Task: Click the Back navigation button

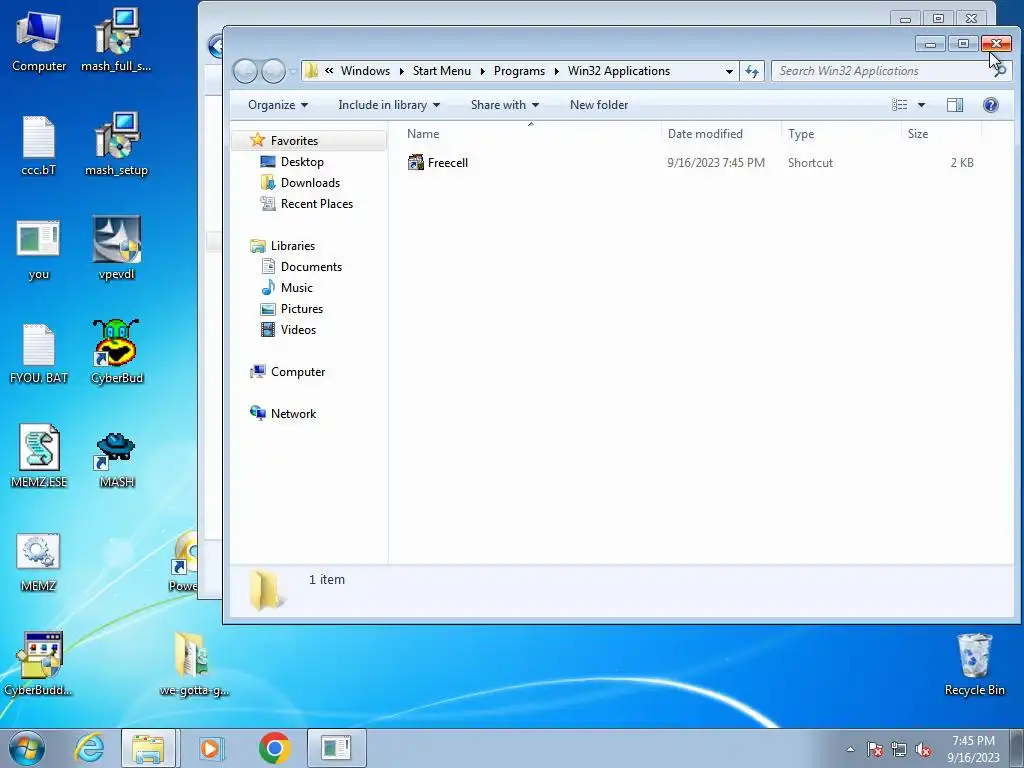Action: [246, 71]
